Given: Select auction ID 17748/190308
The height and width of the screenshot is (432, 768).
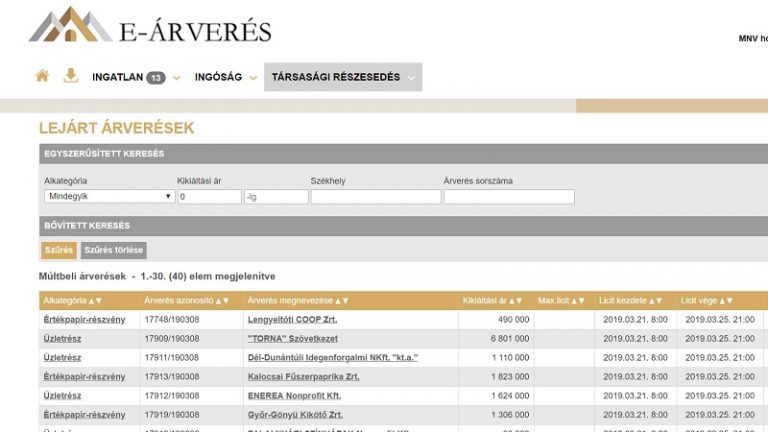Looking at the screenshot, I should tap(172, 319).
